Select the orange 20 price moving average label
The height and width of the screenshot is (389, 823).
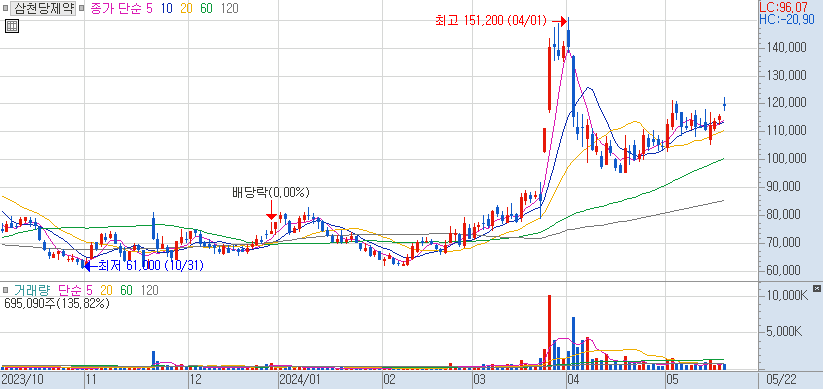[187, 9]
